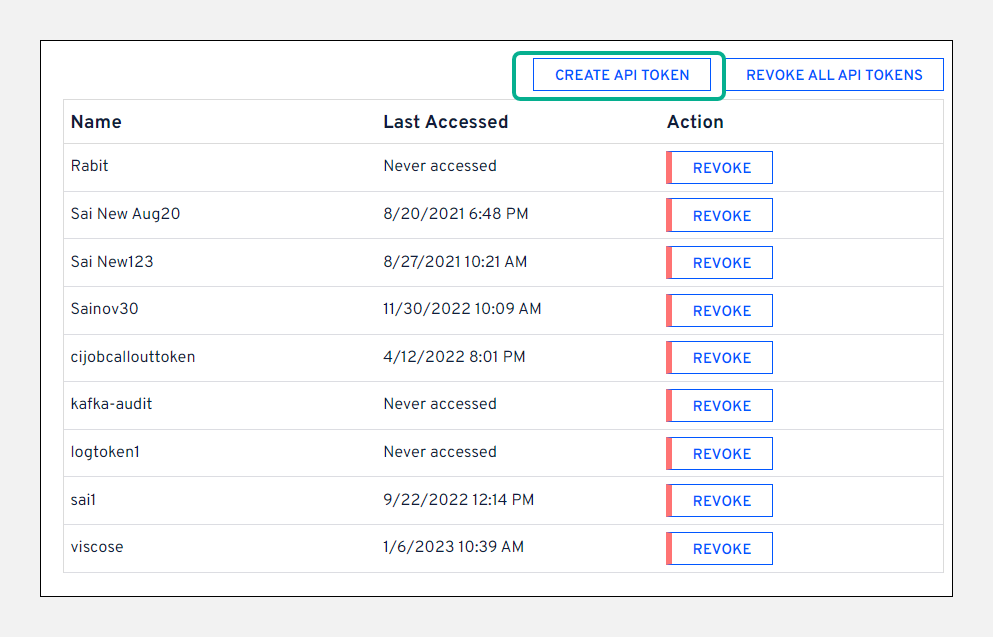Revoke the viscose token
The width and height of the screenshot is (993, 637).
point(721,549)
